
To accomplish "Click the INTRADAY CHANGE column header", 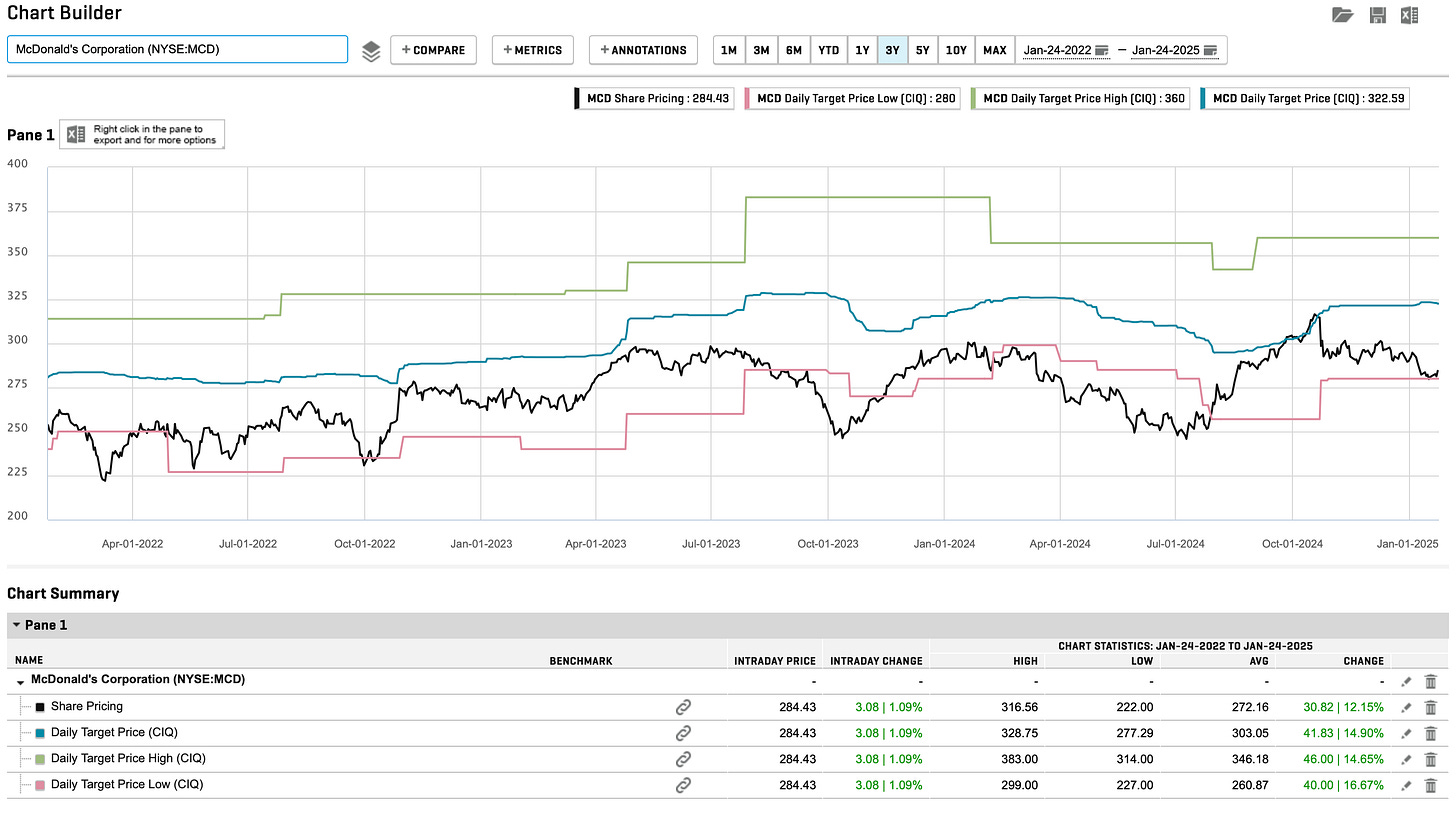I will [x=875, y=661].
